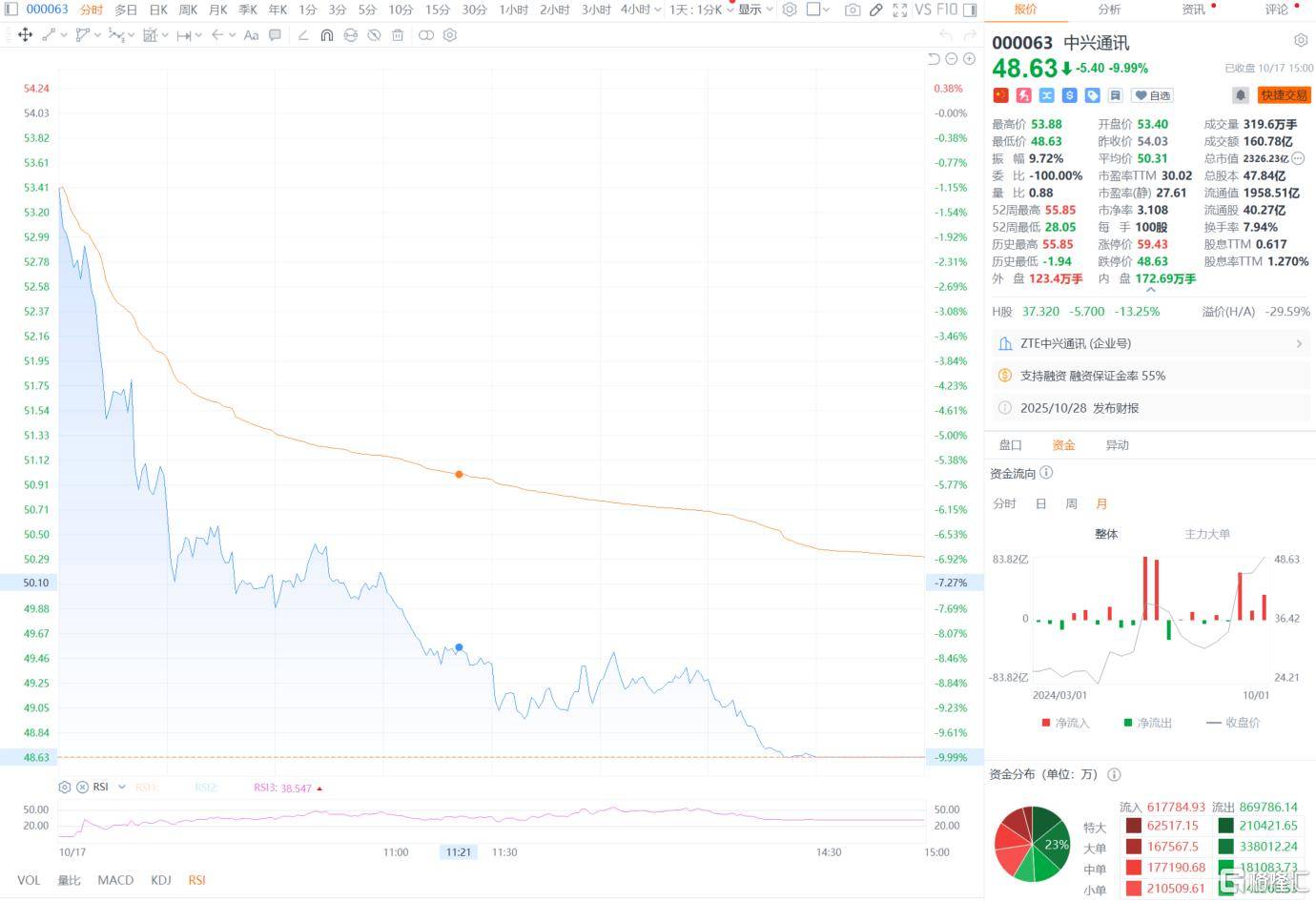Open ZTE中兴通讯 enterprise account link

click(x=1150, y=343)
